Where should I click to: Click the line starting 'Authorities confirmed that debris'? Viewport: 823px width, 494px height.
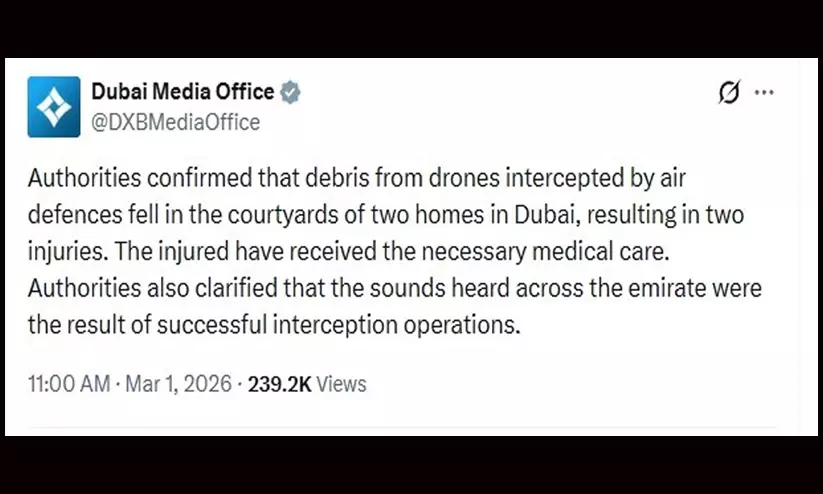pos(360,179)
